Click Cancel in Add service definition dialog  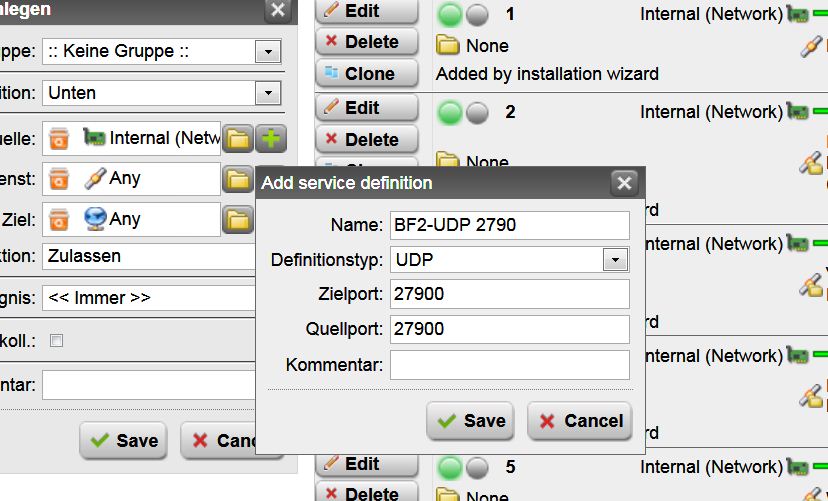(580, 421)
